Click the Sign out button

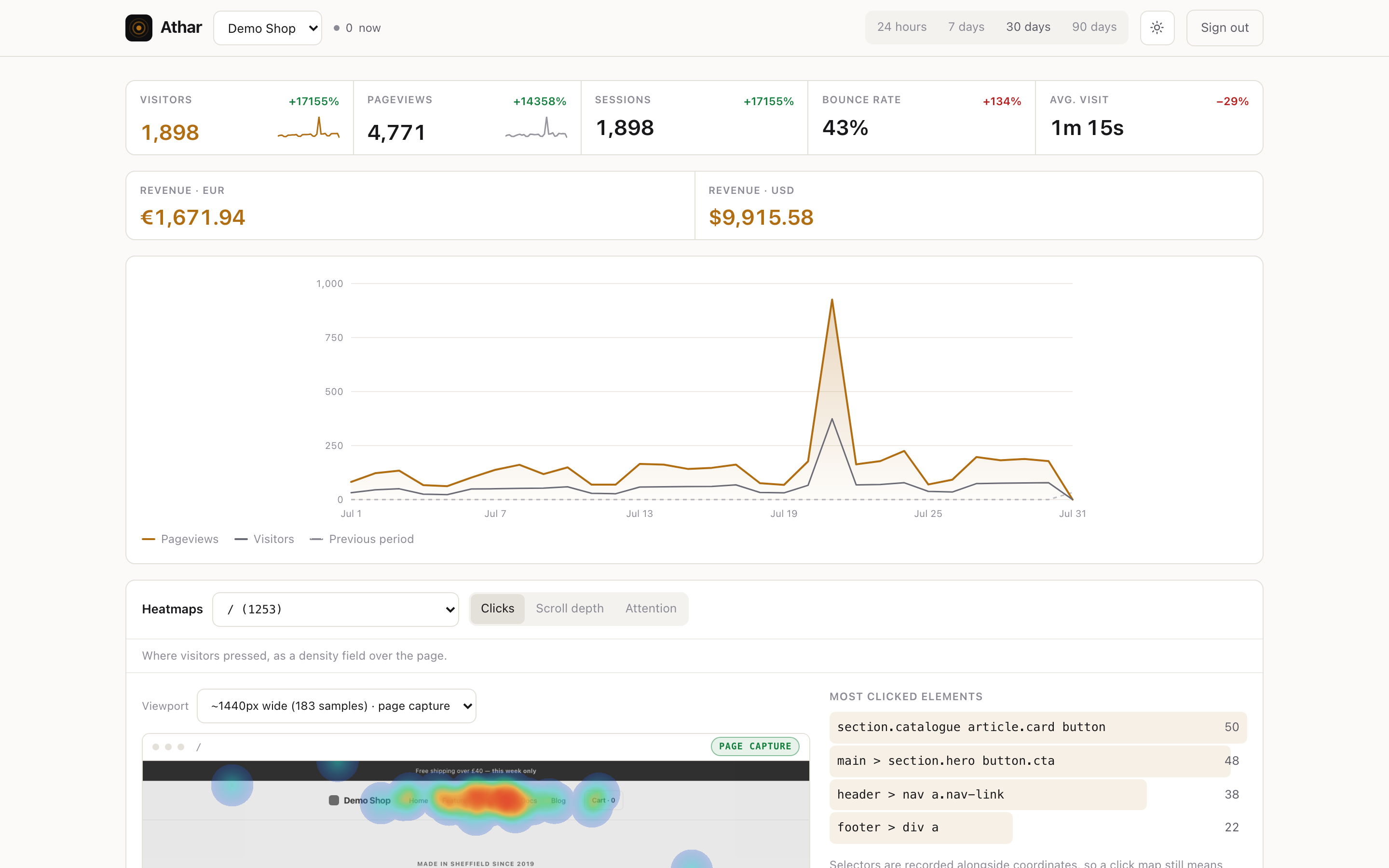[1224, 27]
